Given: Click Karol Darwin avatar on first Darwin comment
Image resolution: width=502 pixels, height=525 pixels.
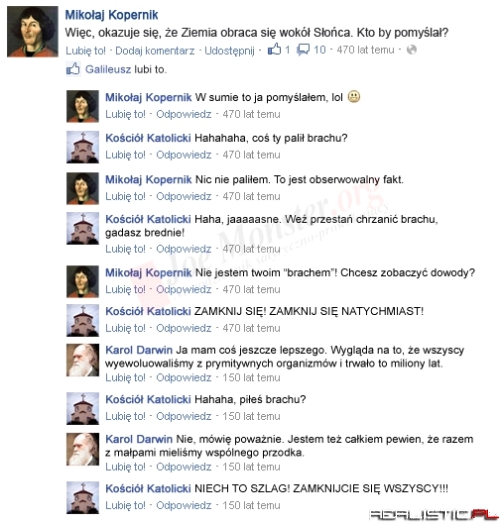Looking at the screenshot, I should click(83, 360).
